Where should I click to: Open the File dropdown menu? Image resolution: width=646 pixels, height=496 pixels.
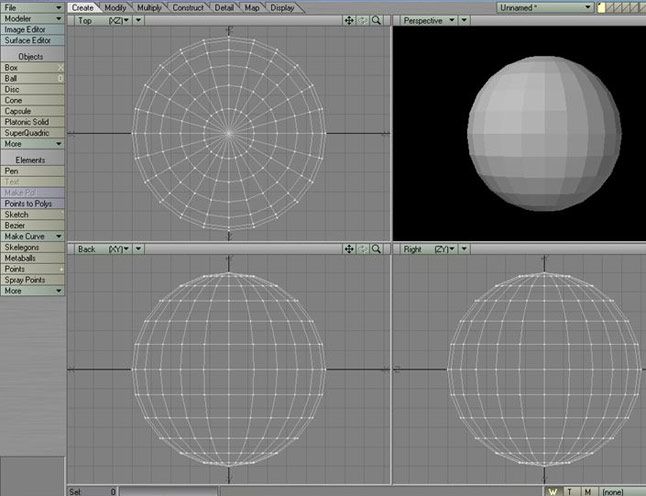[x=33, y=7]
